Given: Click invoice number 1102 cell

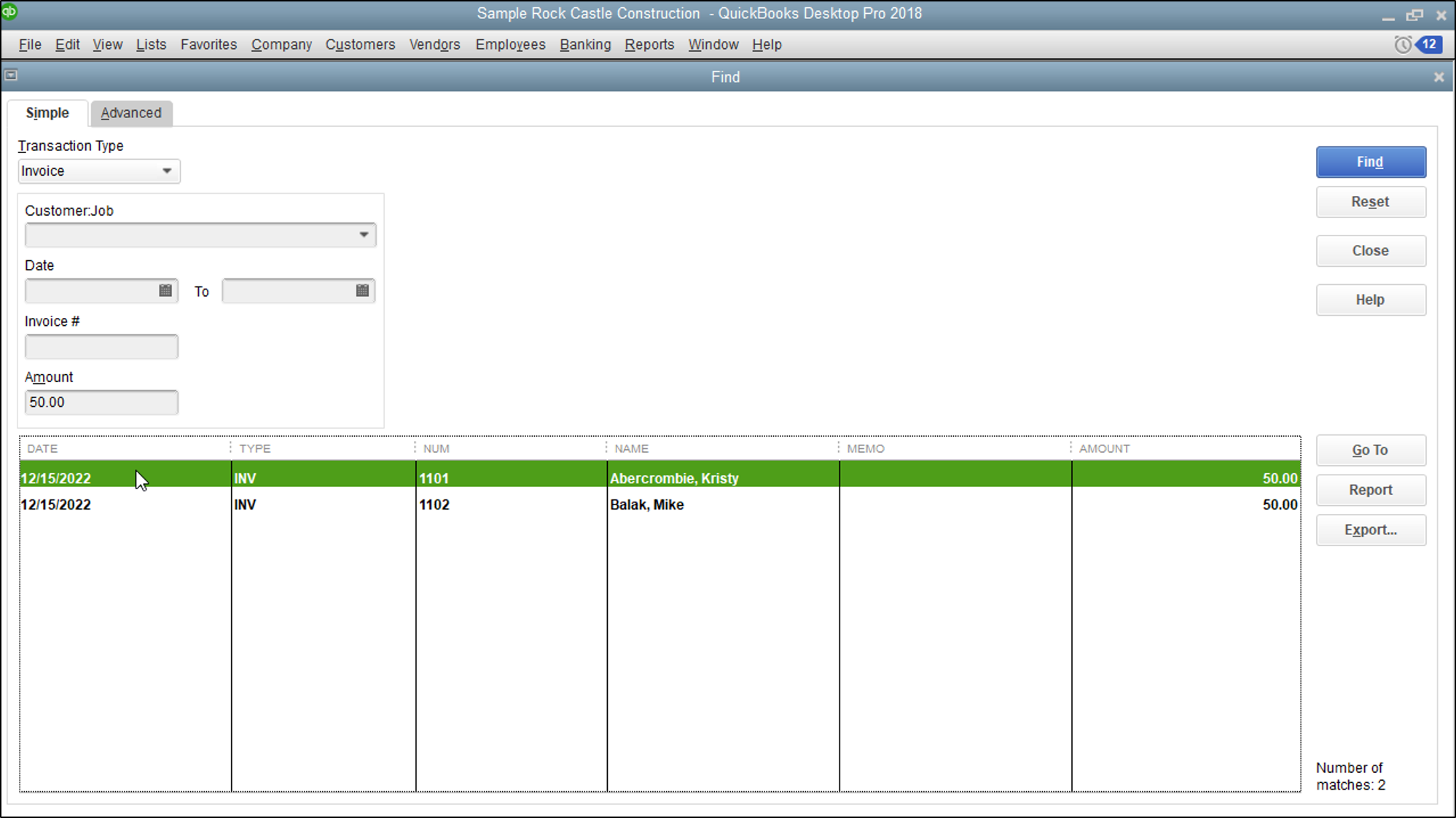Looking at the screenshot, I should point(511,505).
